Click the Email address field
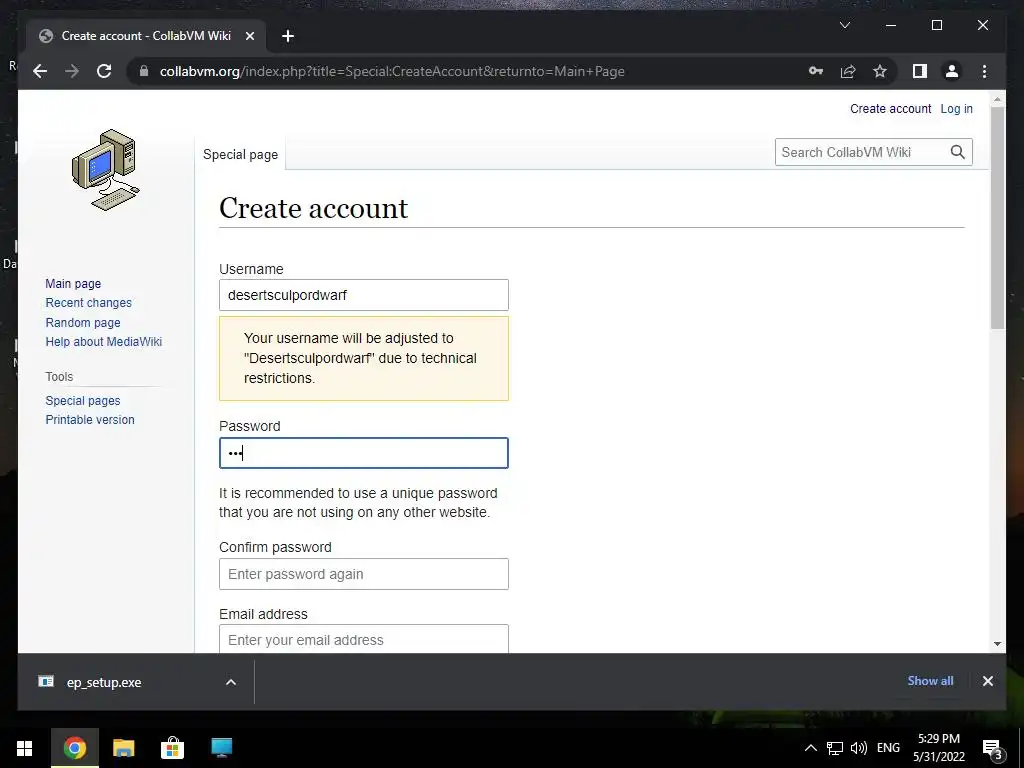 (364, 639)
